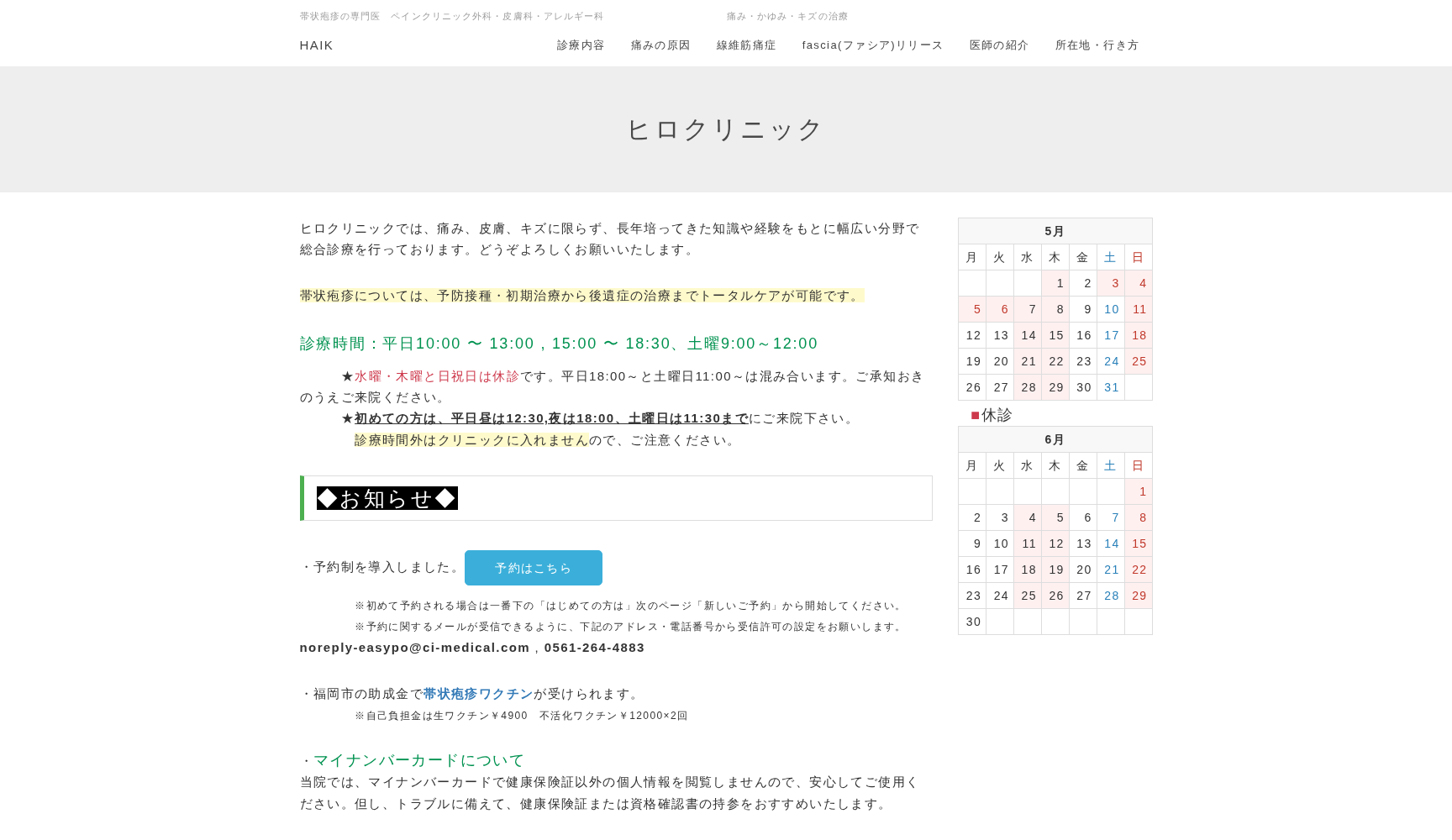
Task: Select June 14 in the calendar
Action: coord(1111,543)
